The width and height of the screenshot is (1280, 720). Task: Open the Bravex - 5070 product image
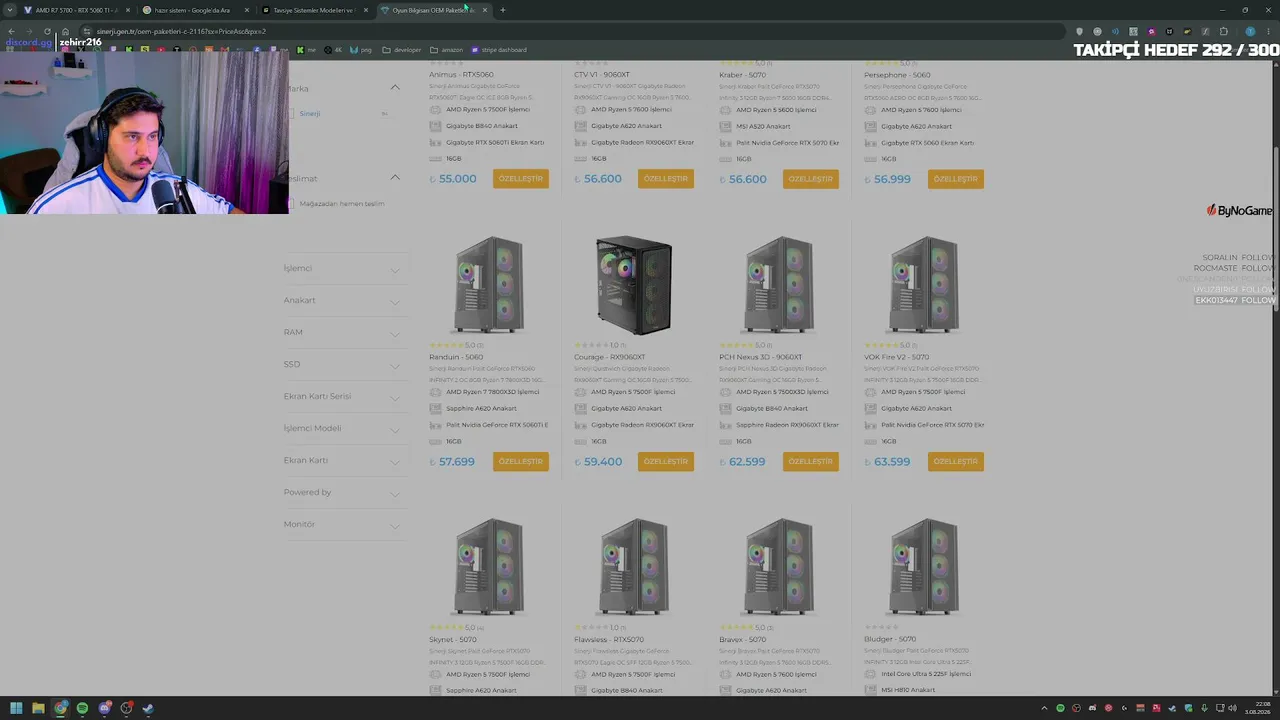coord(779,567)
